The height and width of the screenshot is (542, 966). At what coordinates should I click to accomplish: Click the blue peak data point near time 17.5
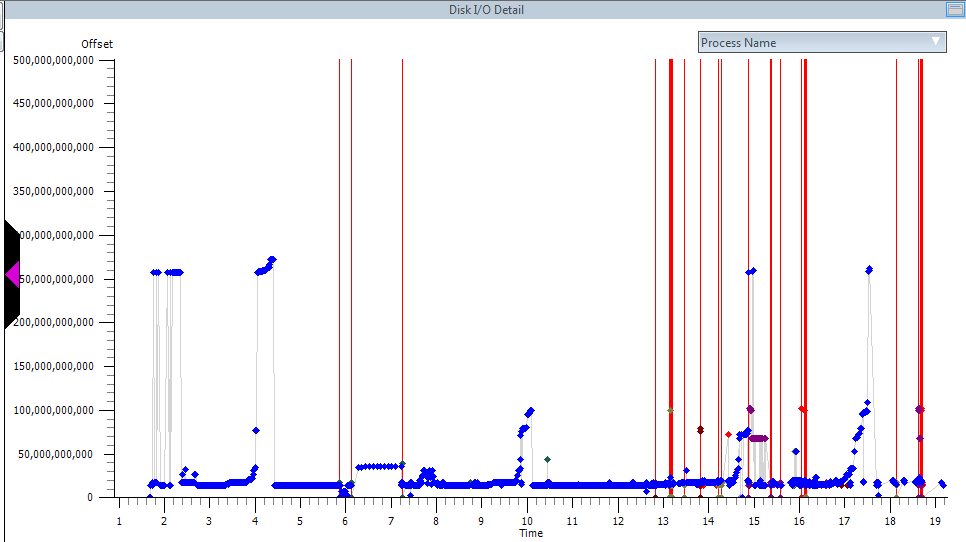tap(869, 270)
